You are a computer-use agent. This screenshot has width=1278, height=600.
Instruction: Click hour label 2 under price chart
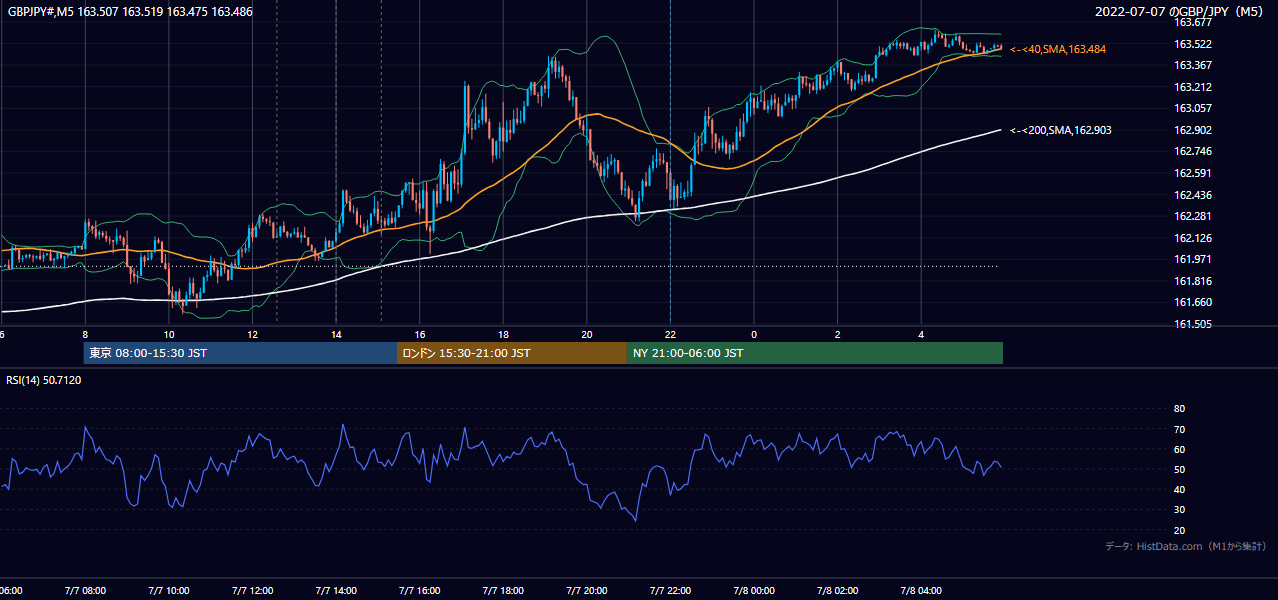coord(838,335)
